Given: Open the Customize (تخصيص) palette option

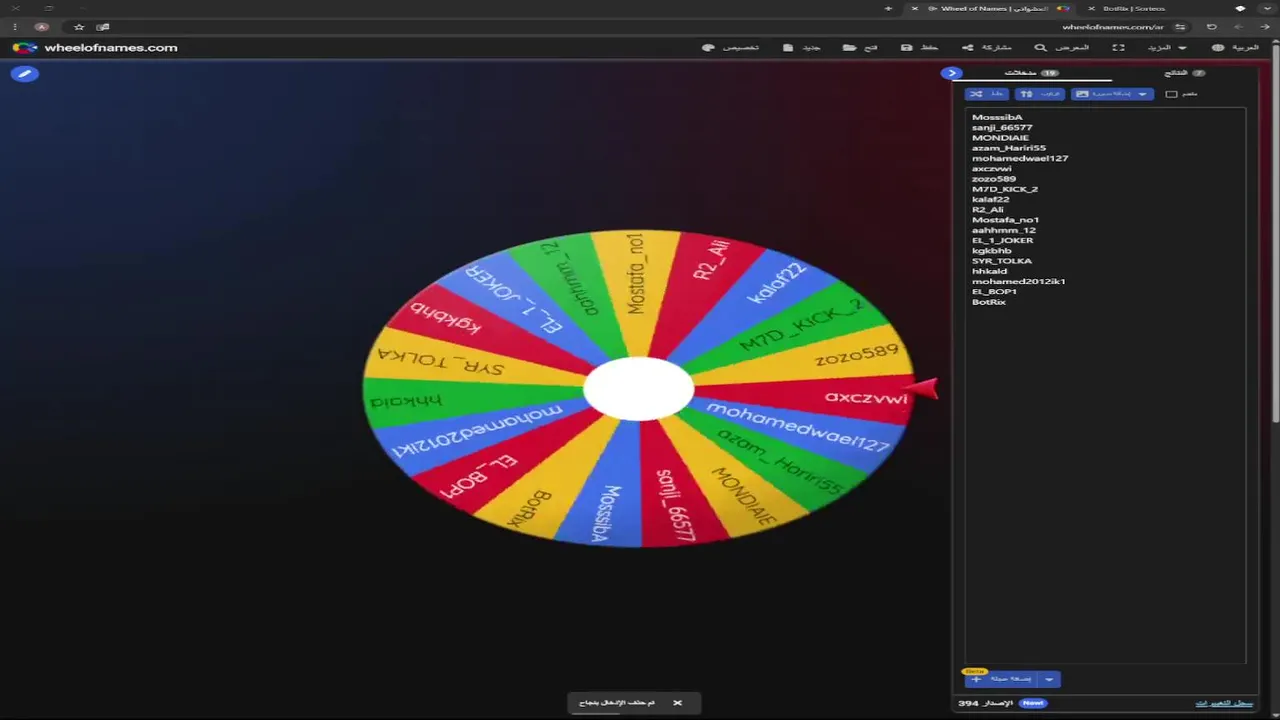Looking at the screenshot, I should point(731,47).
